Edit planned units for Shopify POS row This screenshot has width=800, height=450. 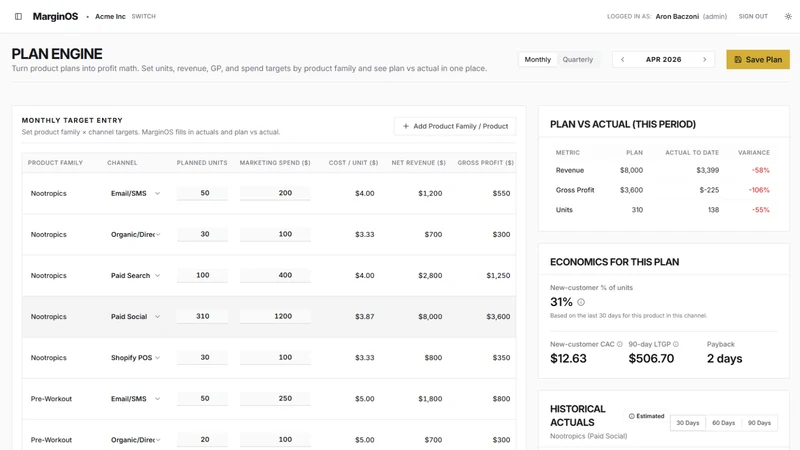203,358
